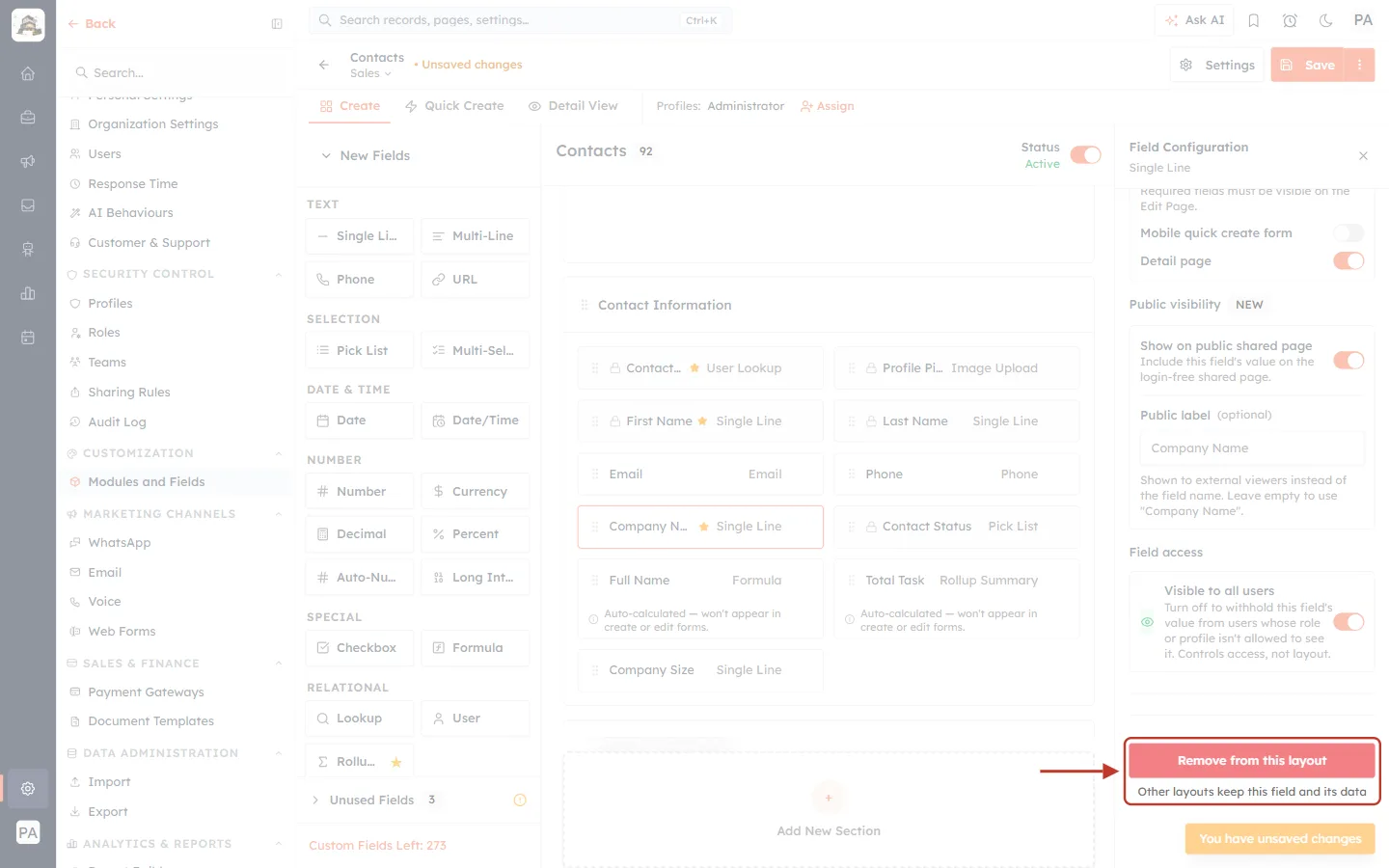Image resolution: width=1389 pixels, height=868 pixels.
Task: Open the Sales dropdown under Contacts
Action: [x=370, y=73]
